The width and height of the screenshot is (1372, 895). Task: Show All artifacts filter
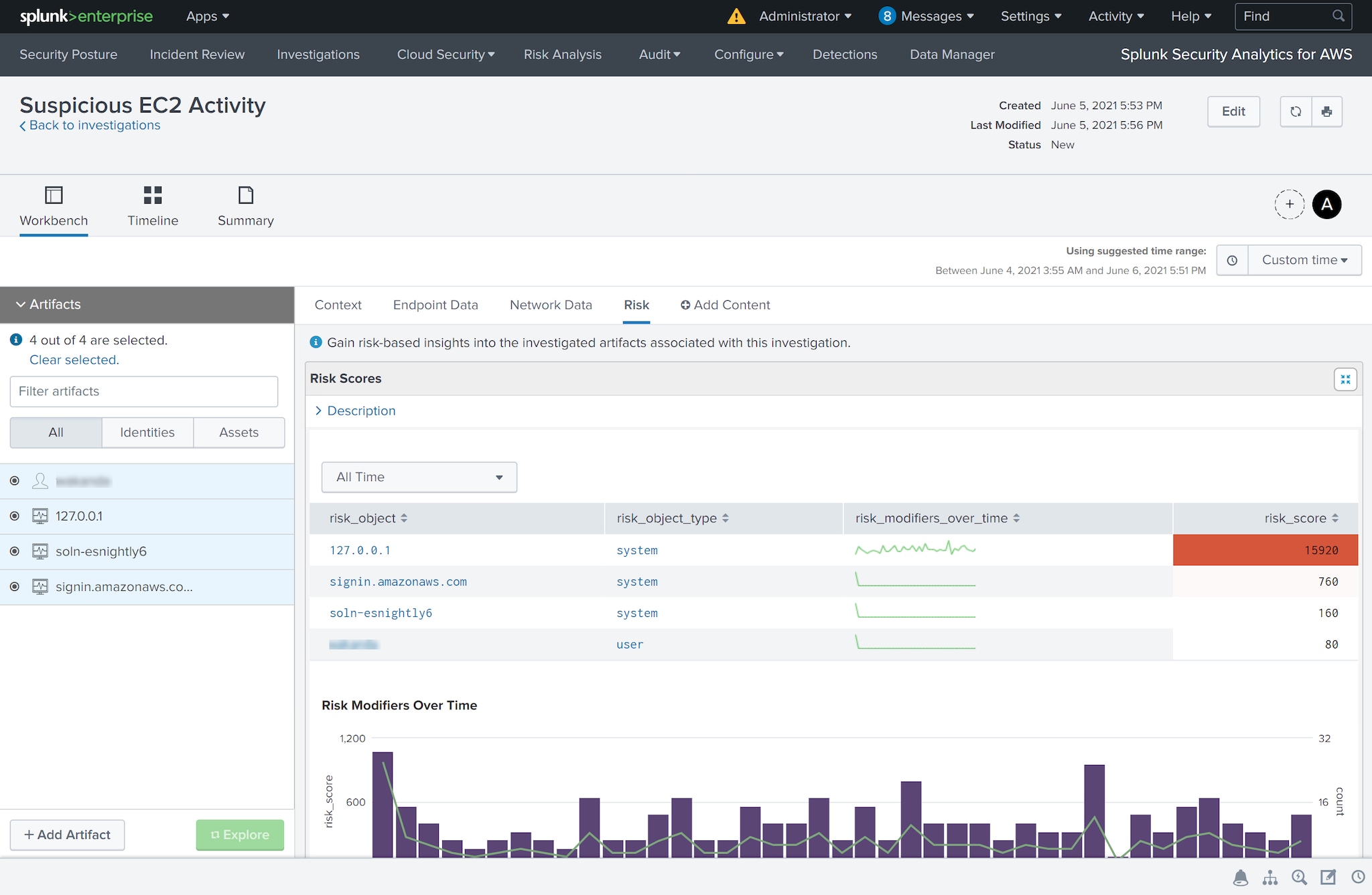click(56, 433)
